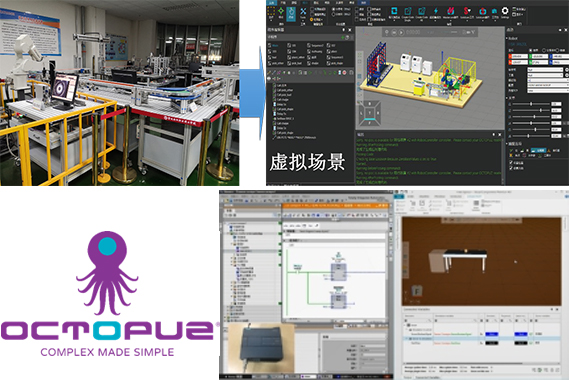Open the first dropdown in Robot properties
The height and width of the screenshot is (380, 569).
pyautogui.click(x=545, y=70)
